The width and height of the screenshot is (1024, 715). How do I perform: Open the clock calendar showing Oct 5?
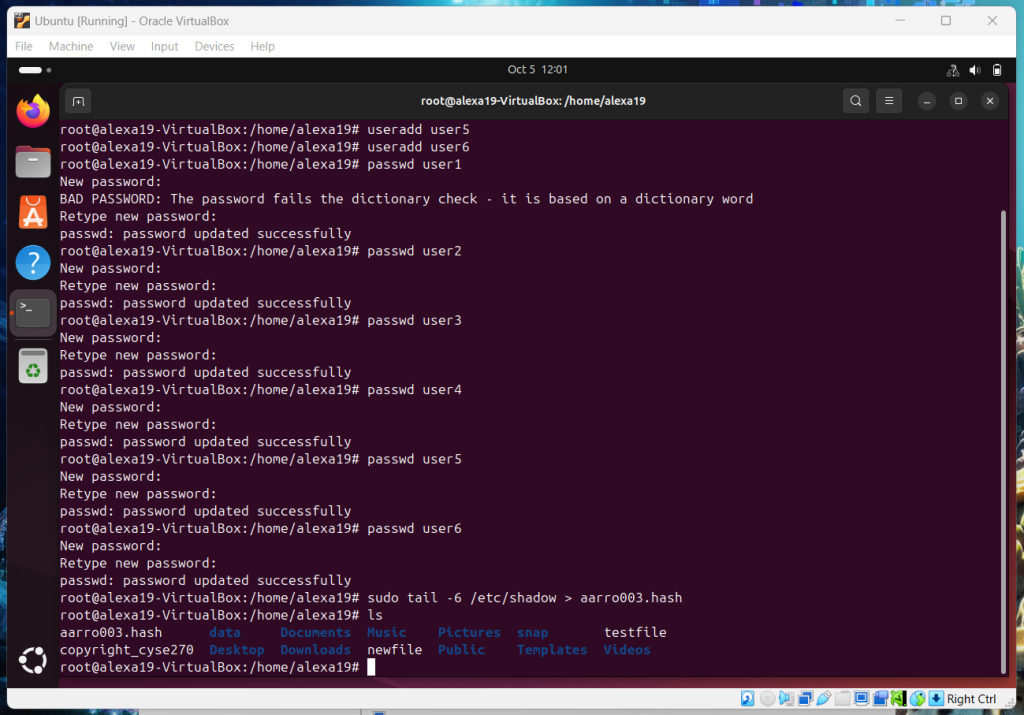click(537, 70)
